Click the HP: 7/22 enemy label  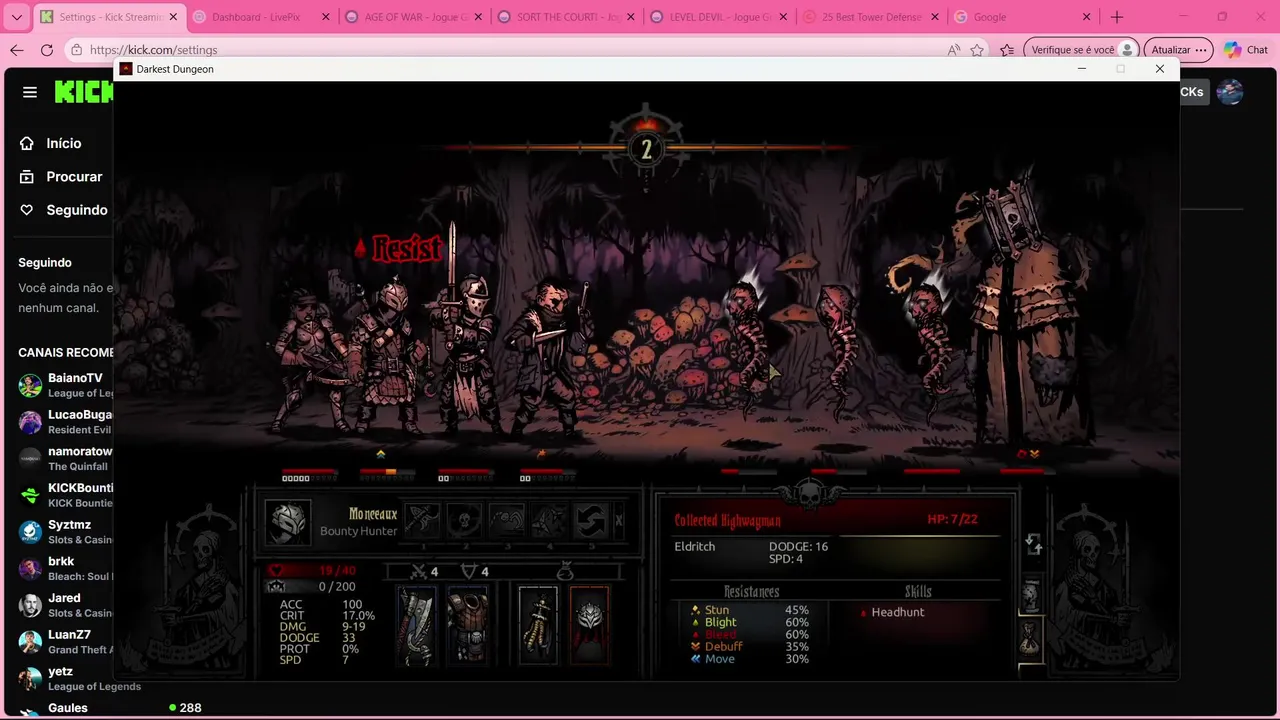pos(952,519)
